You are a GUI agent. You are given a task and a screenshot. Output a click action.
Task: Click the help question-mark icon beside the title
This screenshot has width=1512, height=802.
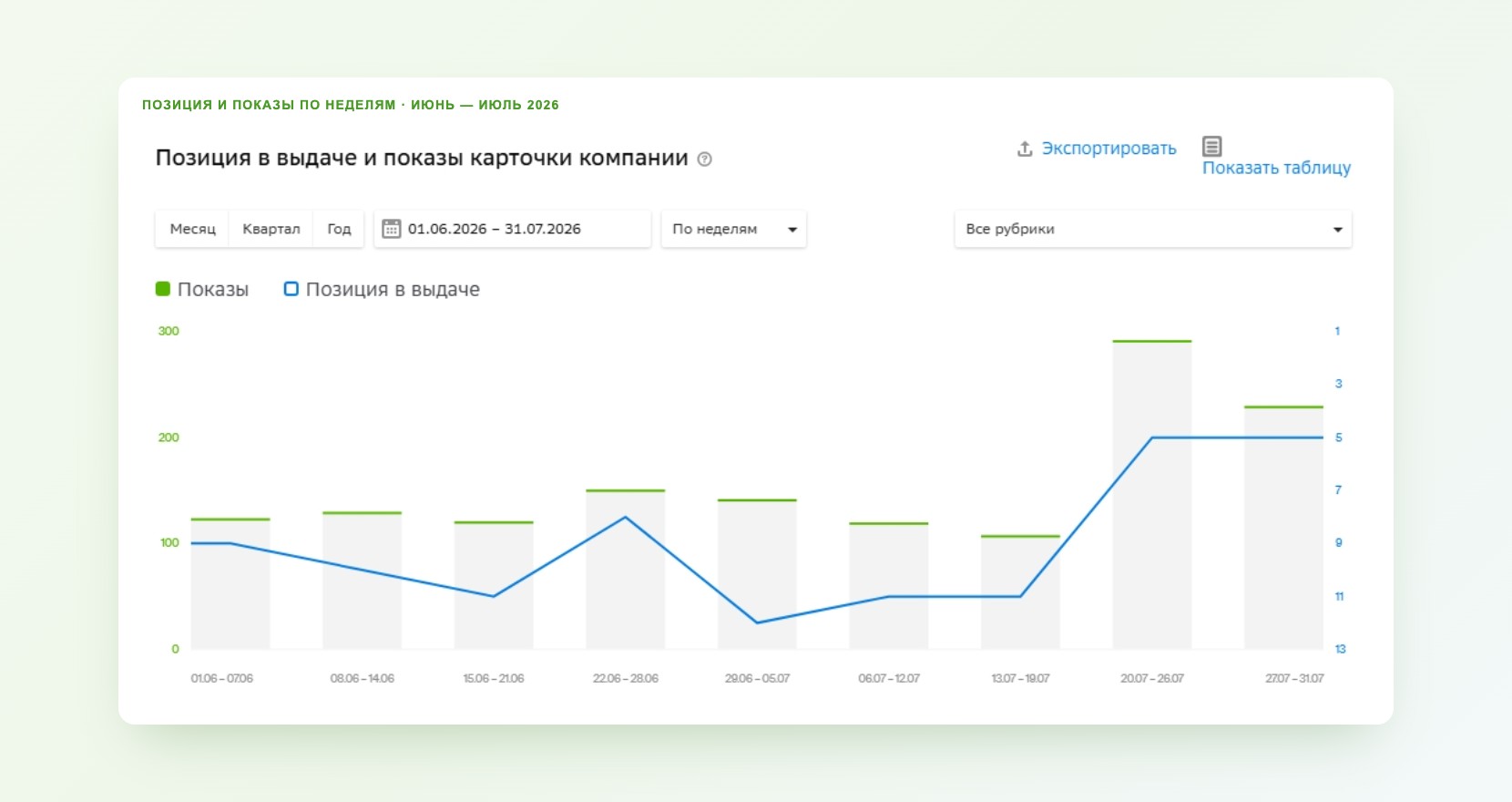point(704,159)
